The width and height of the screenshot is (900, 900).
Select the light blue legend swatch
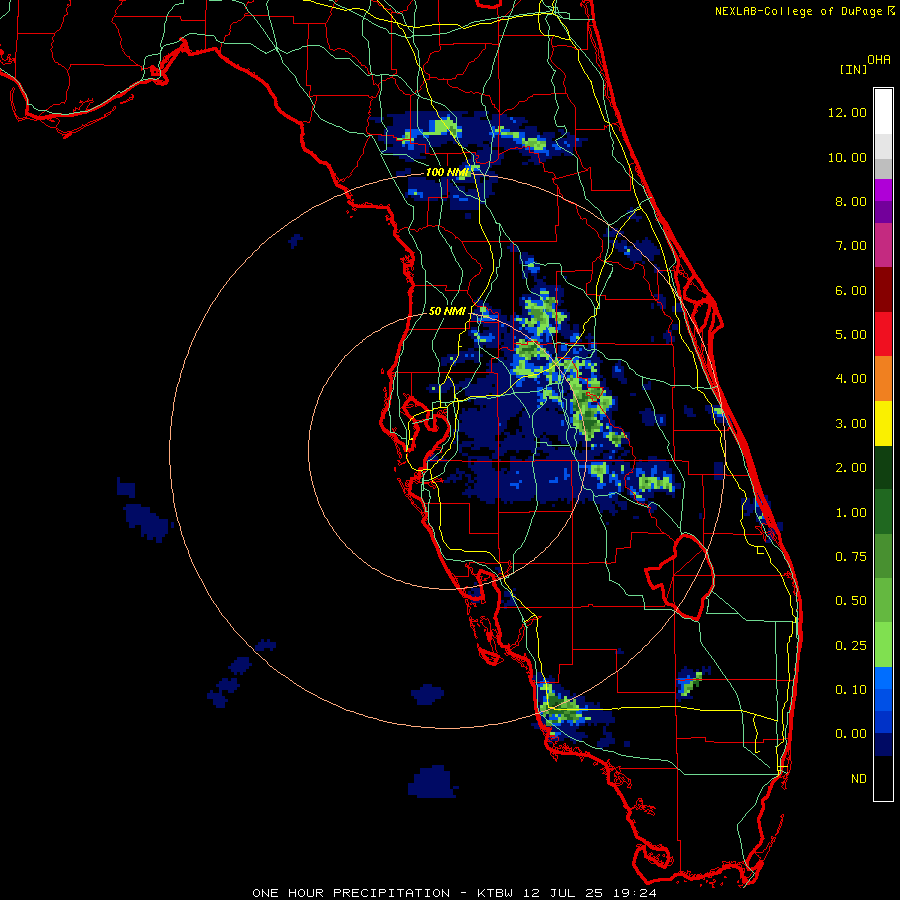[x=883, y=678]
